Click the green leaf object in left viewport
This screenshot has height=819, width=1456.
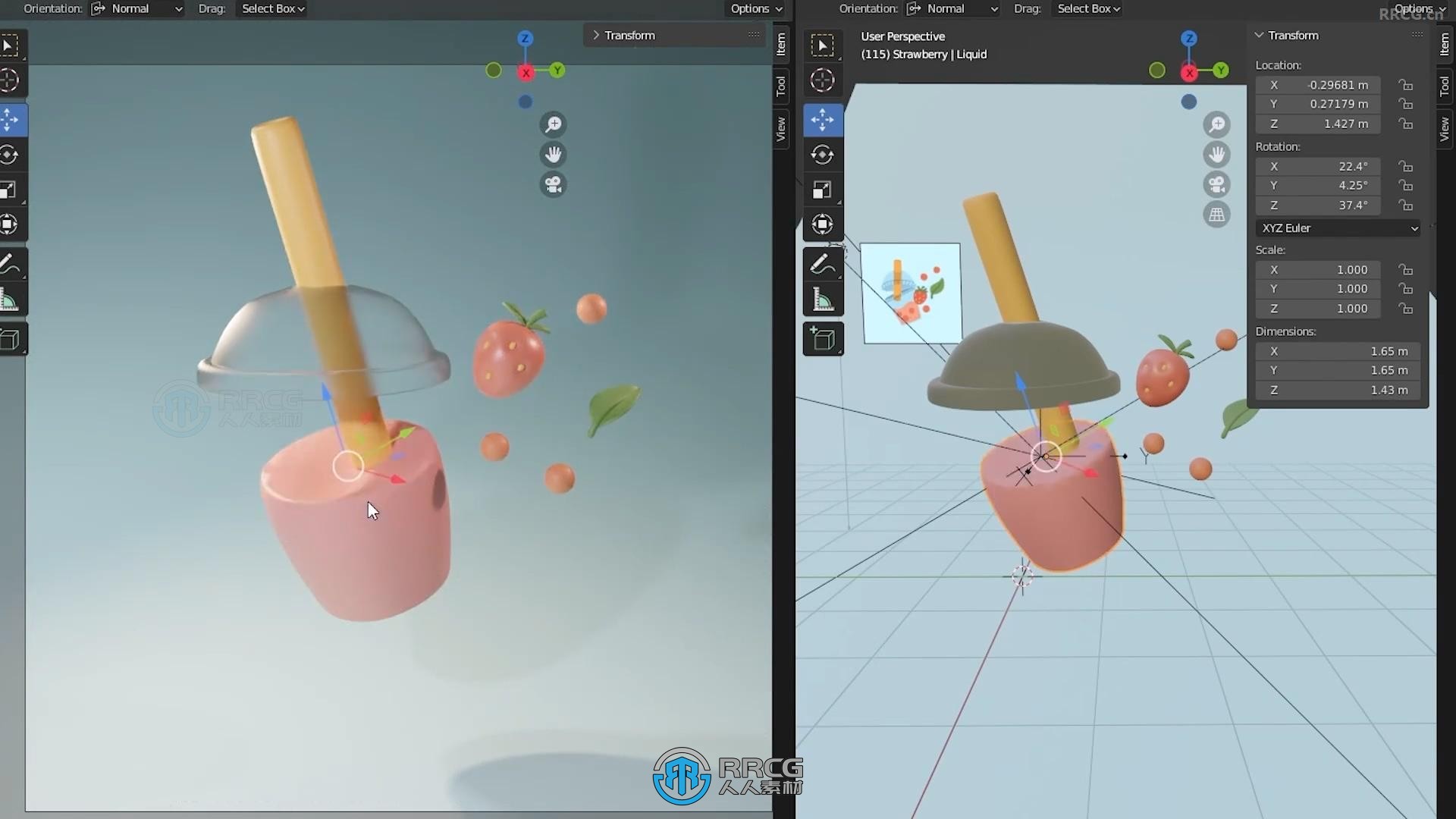(613, 408)
